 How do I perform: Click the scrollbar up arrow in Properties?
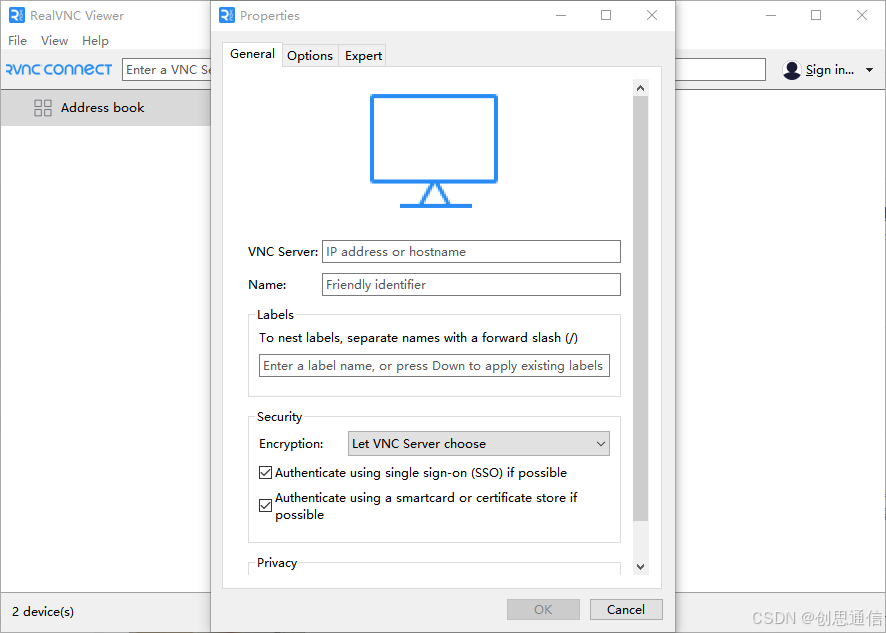pos(640,88)
